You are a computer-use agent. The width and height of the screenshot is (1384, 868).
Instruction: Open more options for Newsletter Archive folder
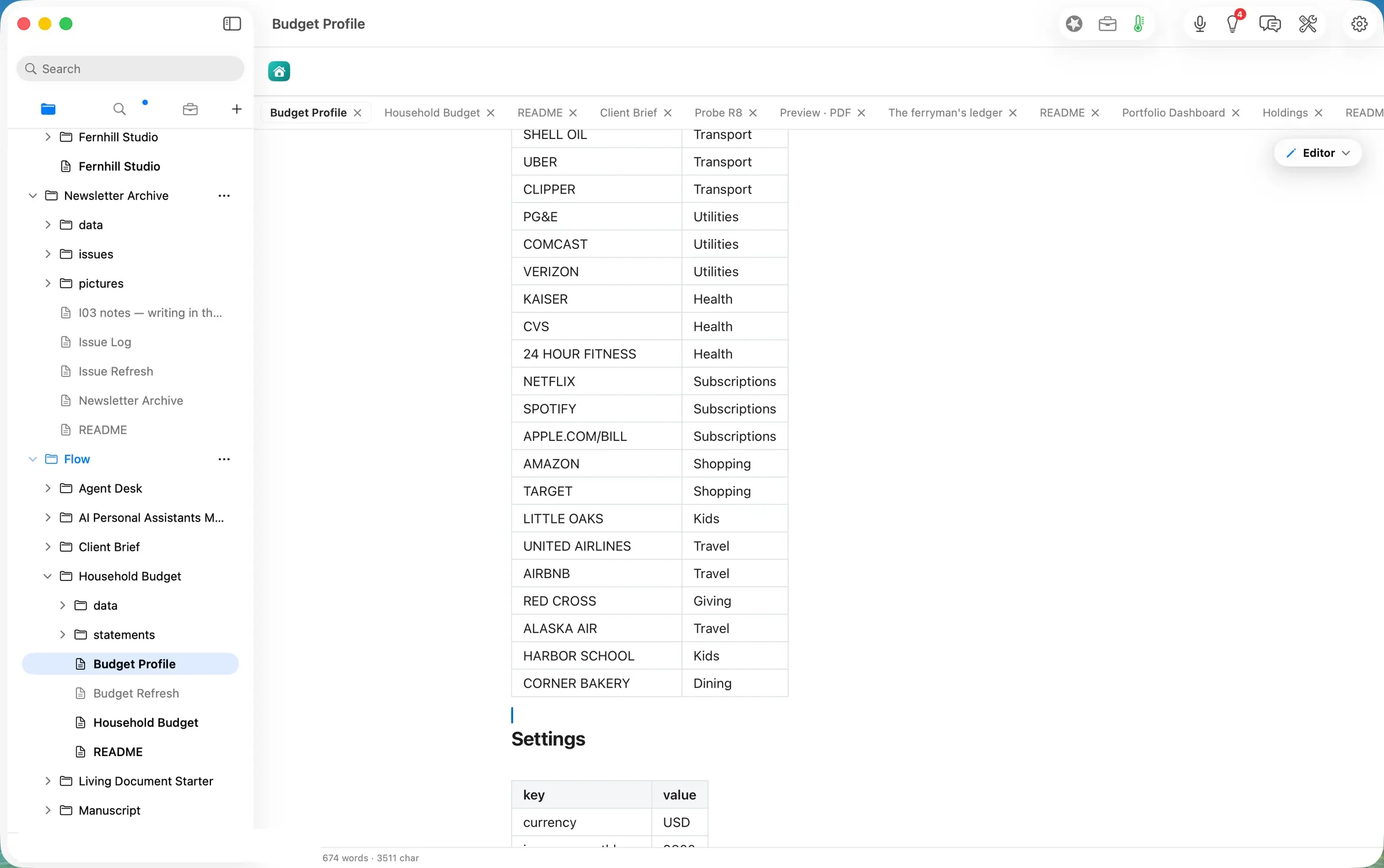[x=224, y=196]
